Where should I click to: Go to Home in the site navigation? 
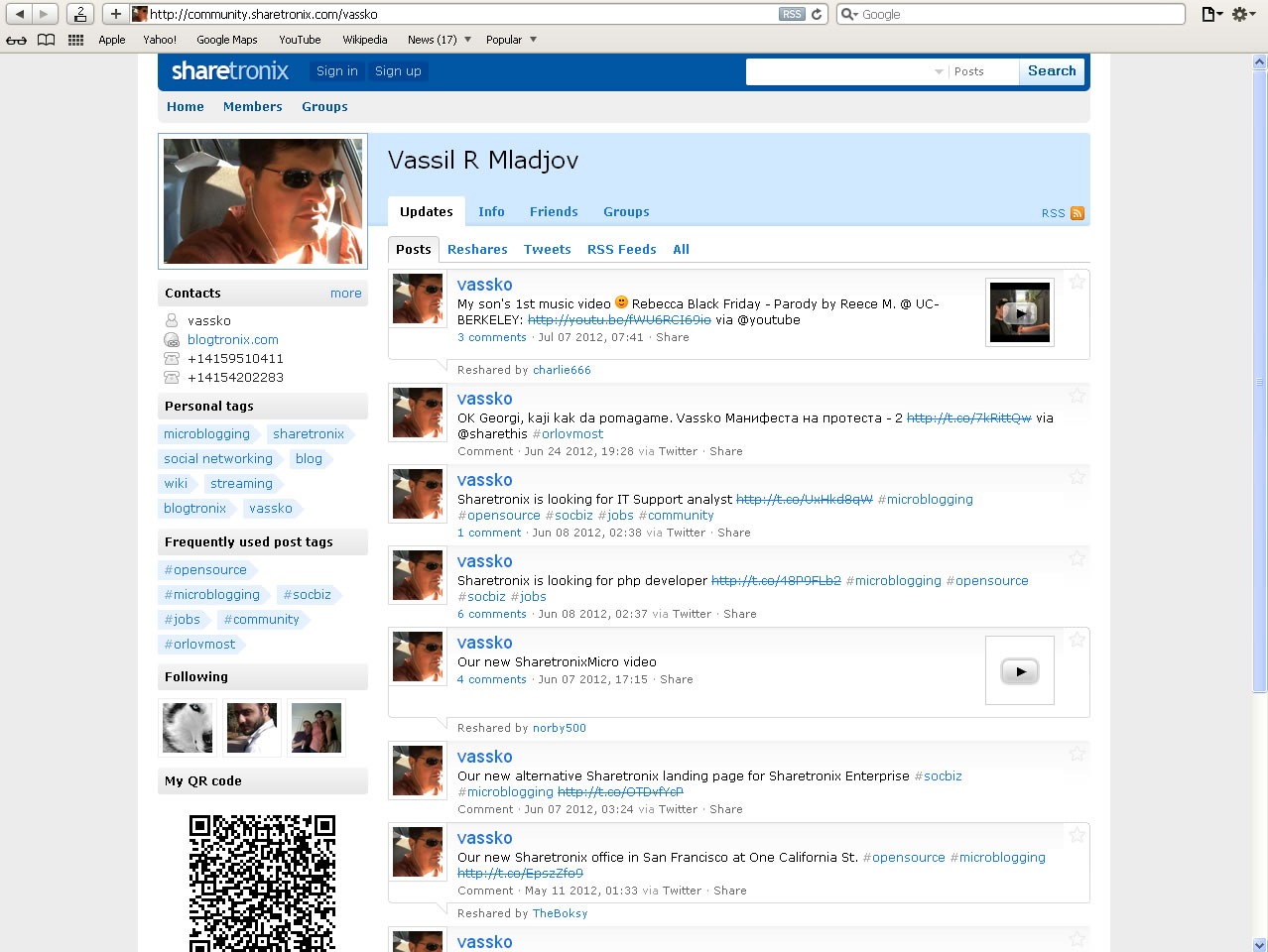click(x=186, y=107)
